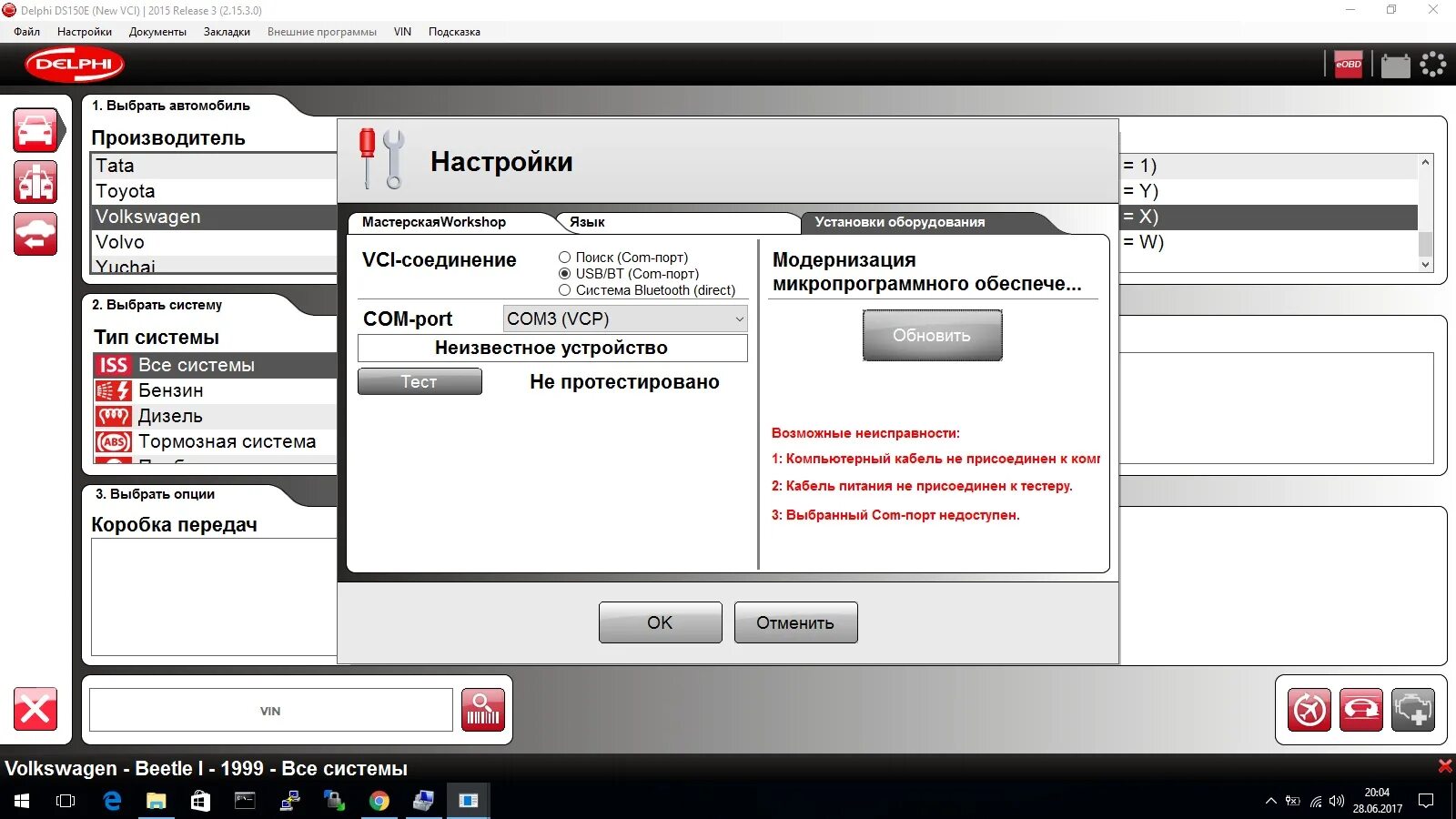Confirm settings with the OK button

tap(660, 622)
